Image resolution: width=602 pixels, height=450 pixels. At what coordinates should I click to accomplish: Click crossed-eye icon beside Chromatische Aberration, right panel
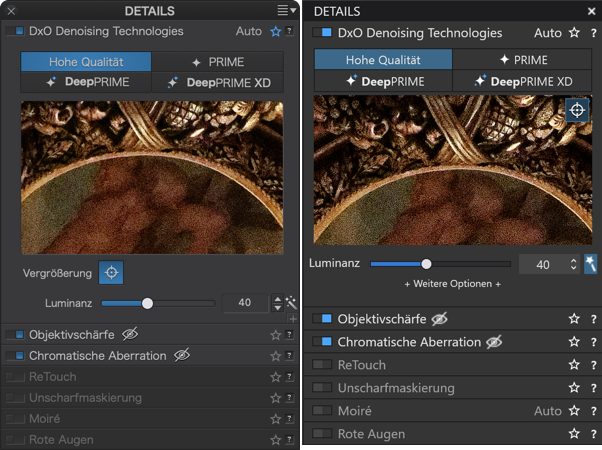tap(494, 342)
